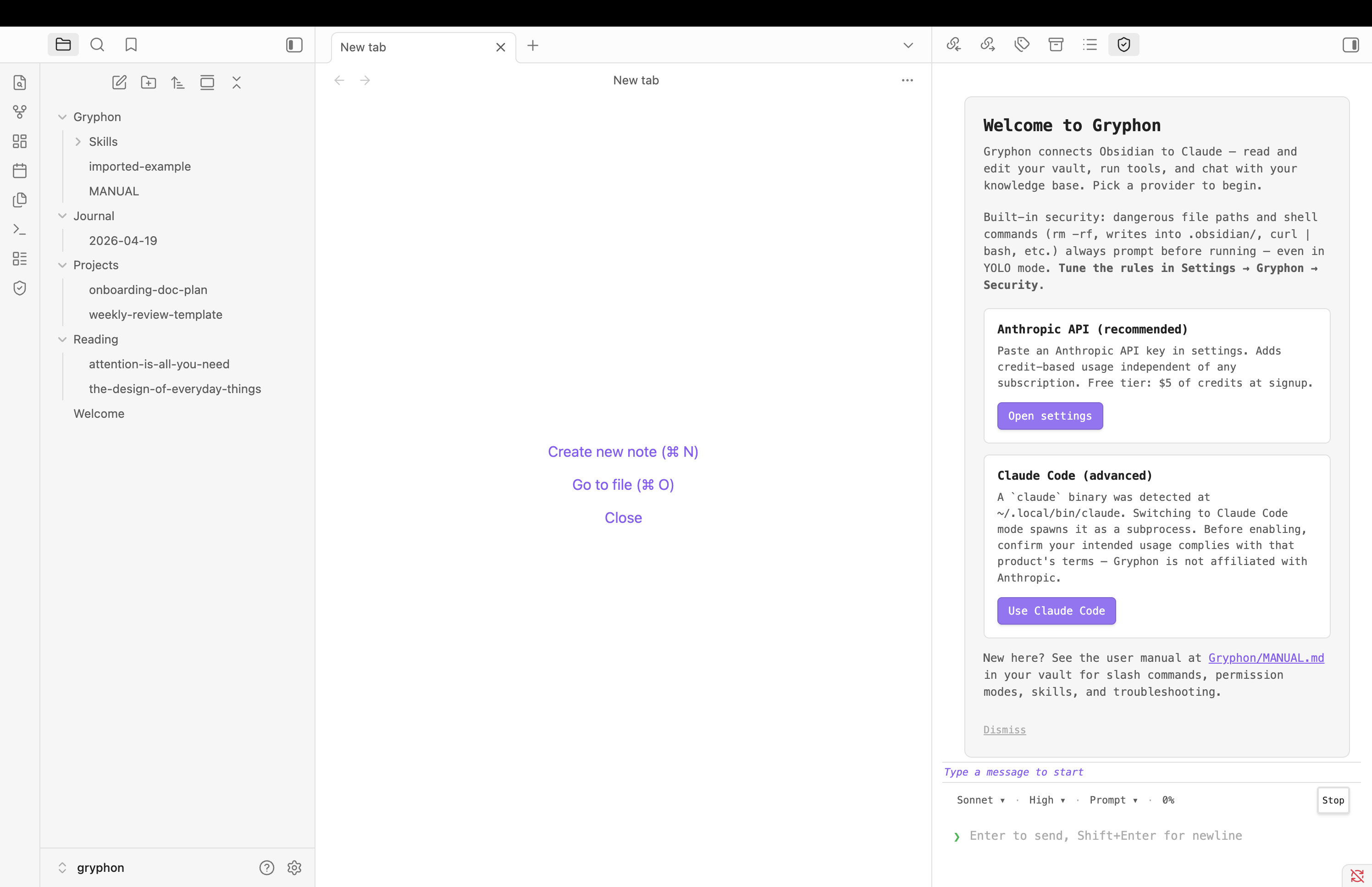Open more options menu for New tab
The width and height of the screenshot is (1372, 887).
tap(907, 81)
